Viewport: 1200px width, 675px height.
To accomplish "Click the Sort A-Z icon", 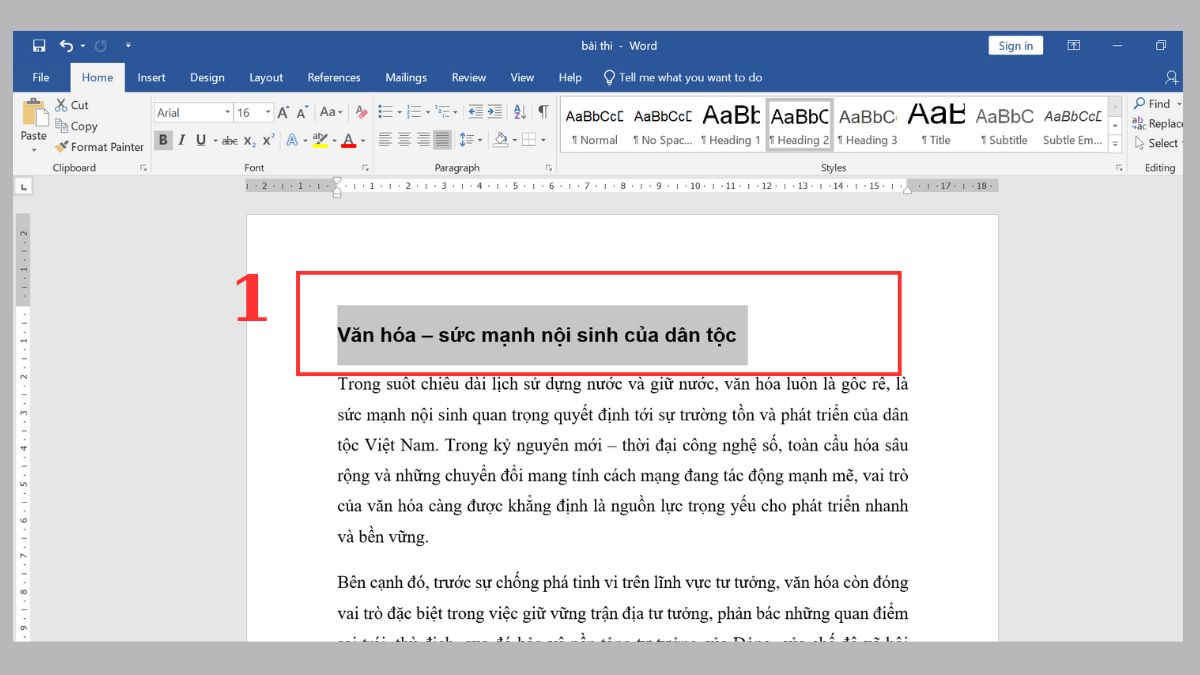I will [520, 112].
